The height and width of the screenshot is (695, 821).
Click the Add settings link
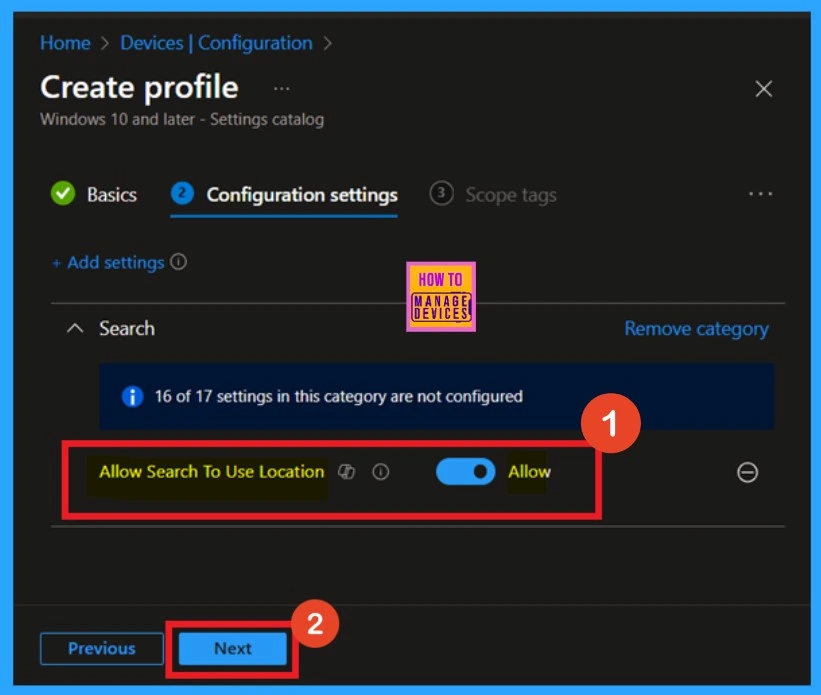[108, 262]
